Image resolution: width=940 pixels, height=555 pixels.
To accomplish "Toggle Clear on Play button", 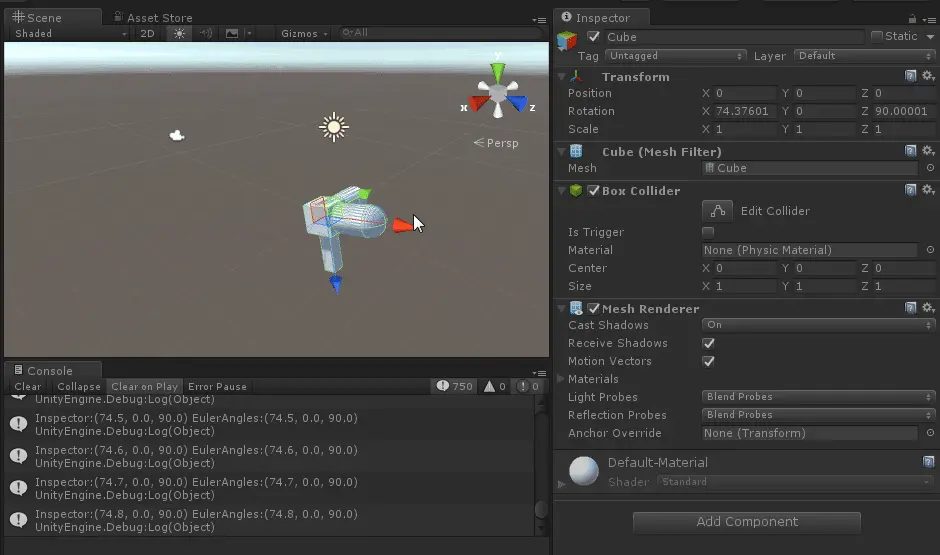I will pos(144,387).
